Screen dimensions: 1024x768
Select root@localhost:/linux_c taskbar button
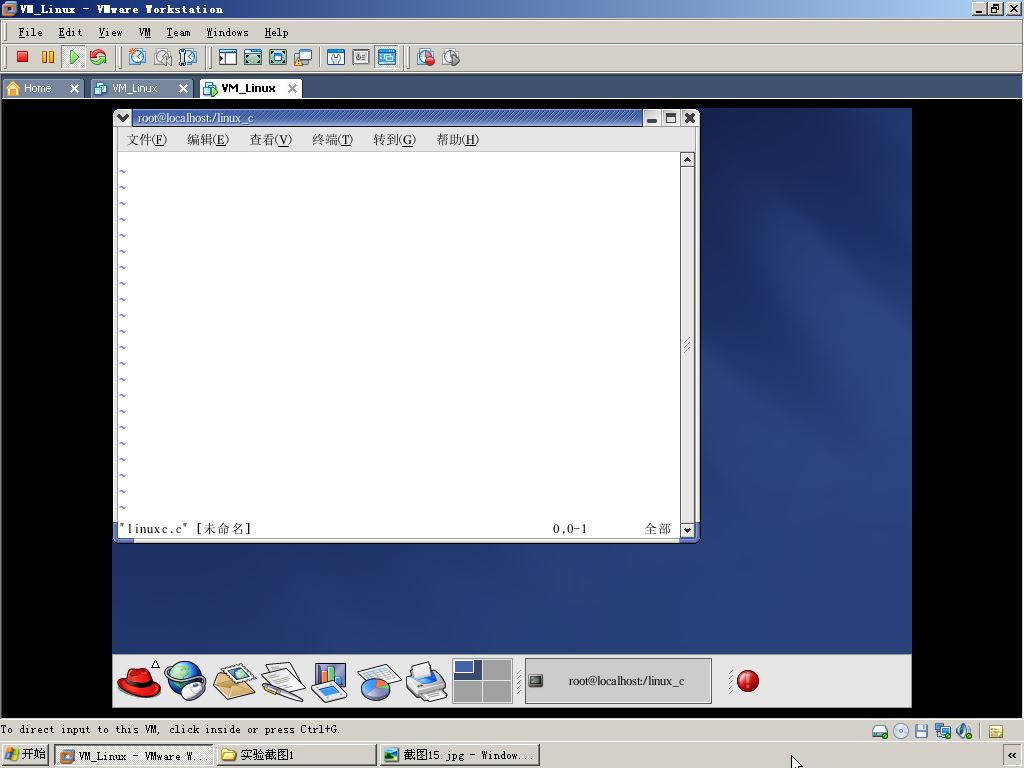(618, 681)
